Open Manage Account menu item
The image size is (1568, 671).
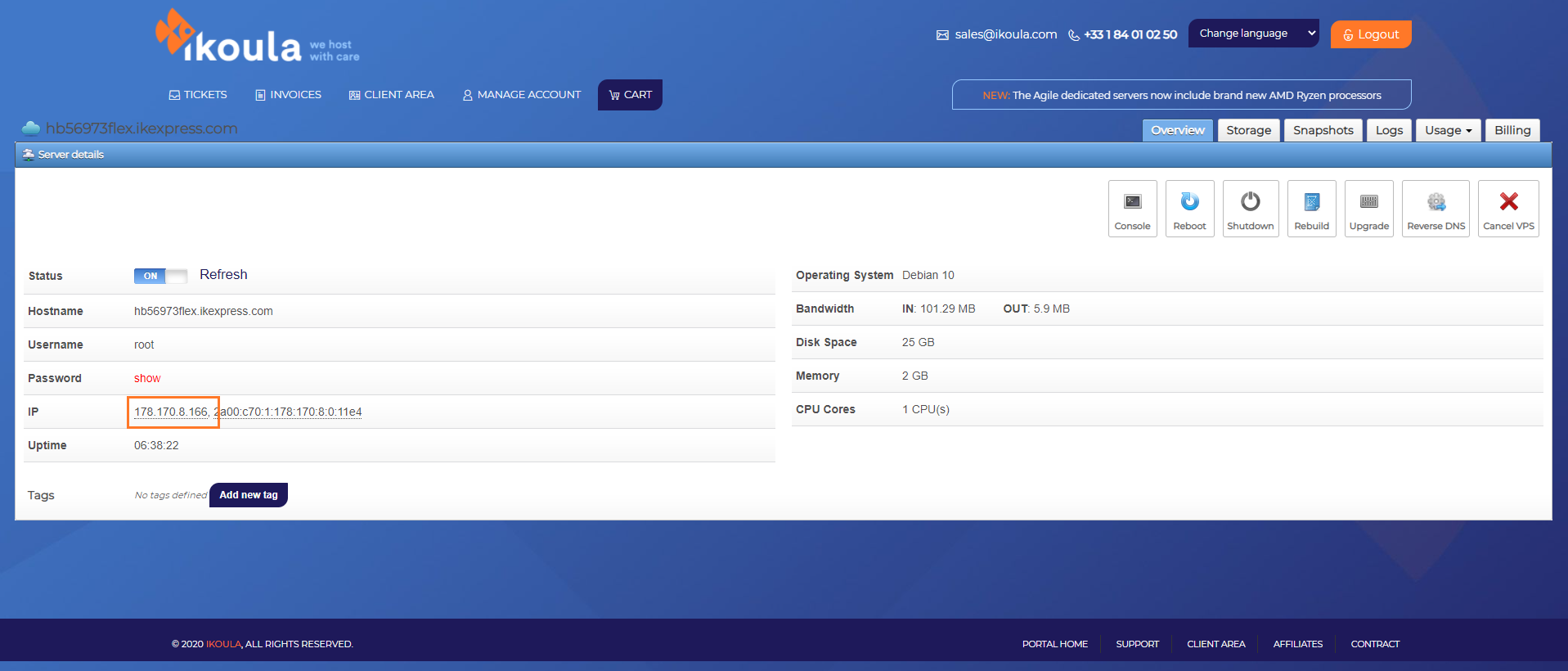tap(521, 95)
